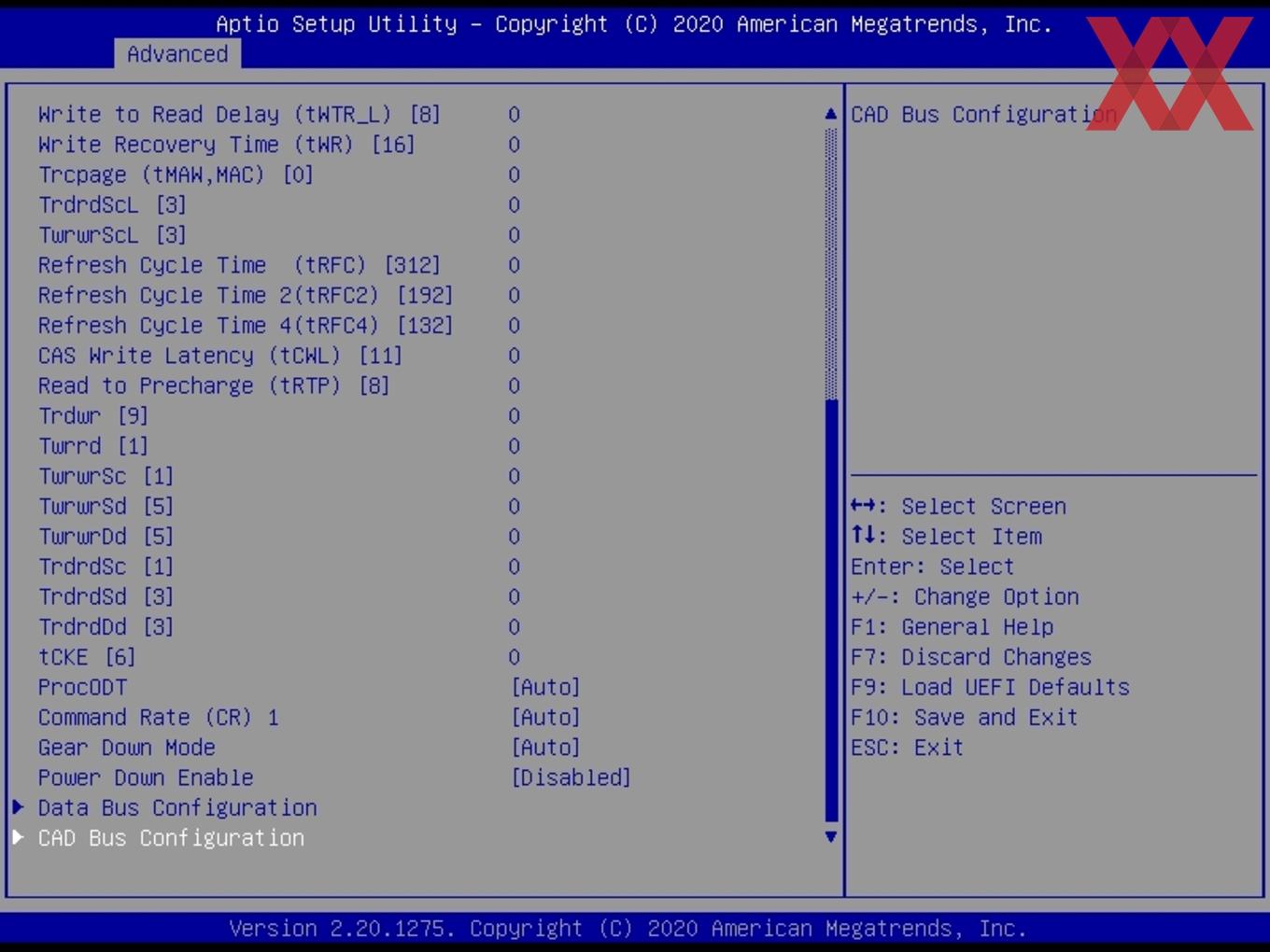The image size is (1270, 952).
Task: Click the ESC: Exit hint
Action: [907, 748]
